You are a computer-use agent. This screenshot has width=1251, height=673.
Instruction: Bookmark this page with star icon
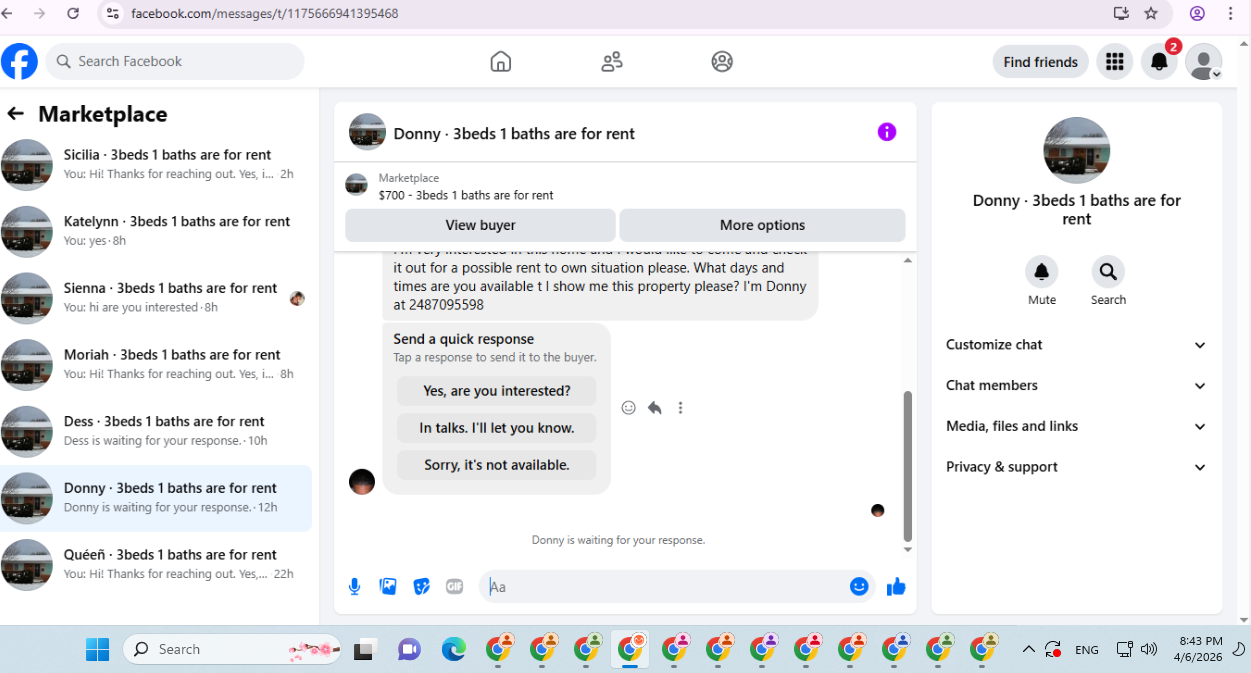tap(1151, 14)
